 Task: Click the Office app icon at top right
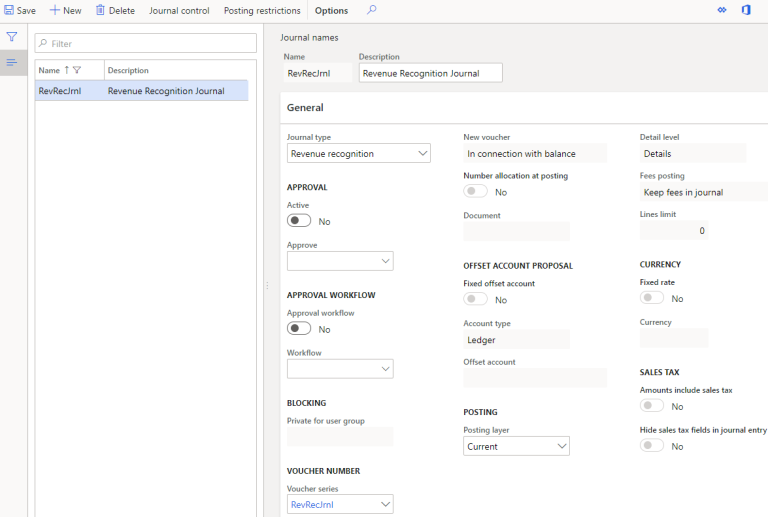click(x=746, y=10)
